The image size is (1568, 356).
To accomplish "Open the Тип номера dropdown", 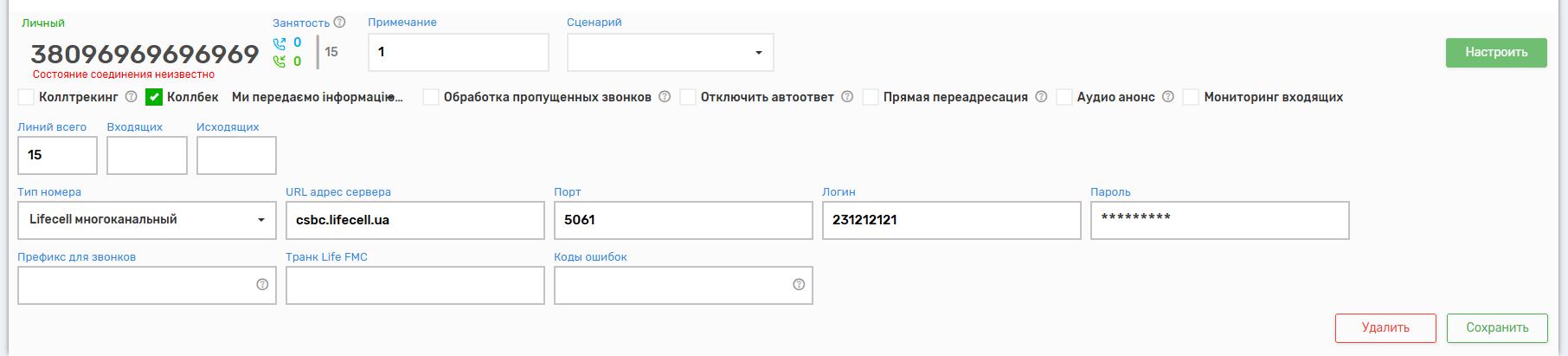I will [146, 220].
